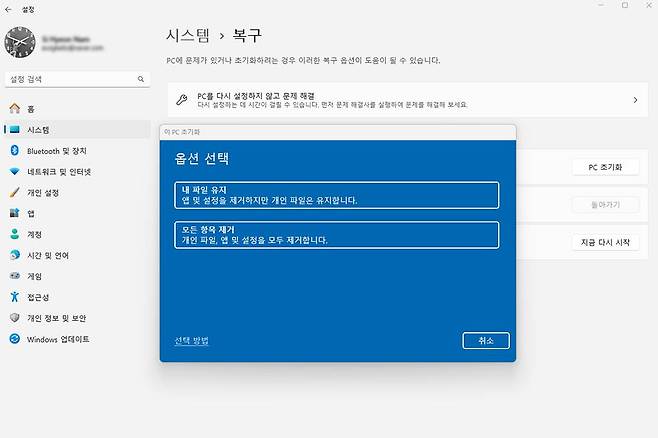658x438 pixels.
Task: Click the 홈 house icon in sidebar
Action: coord(15,109)
